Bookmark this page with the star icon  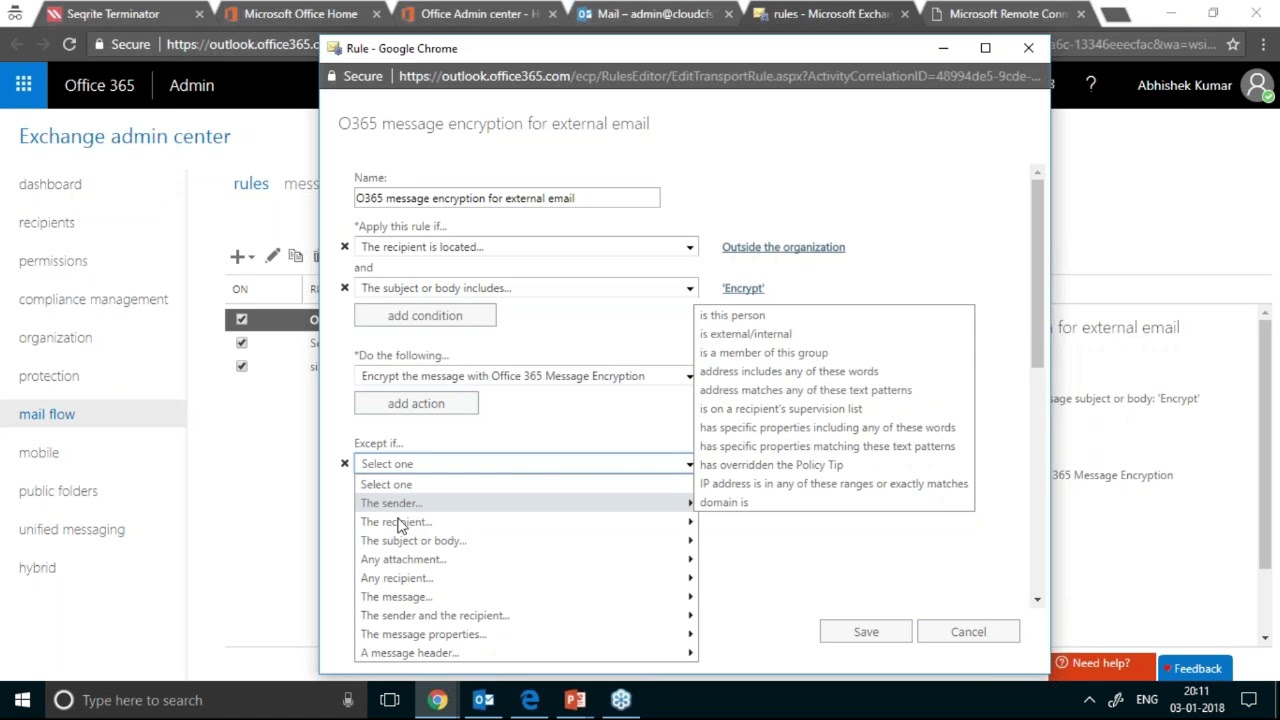[1233, 44]
